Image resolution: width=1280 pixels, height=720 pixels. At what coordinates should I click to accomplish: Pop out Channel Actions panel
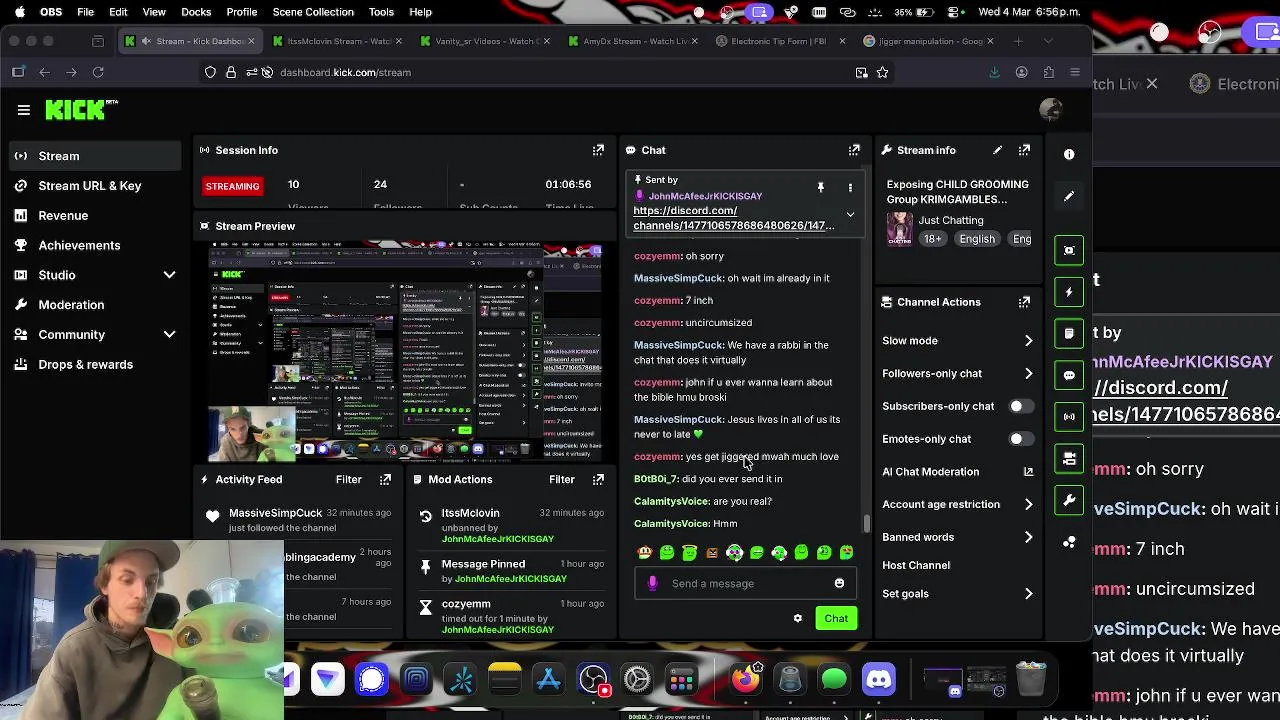(1024, 302)
